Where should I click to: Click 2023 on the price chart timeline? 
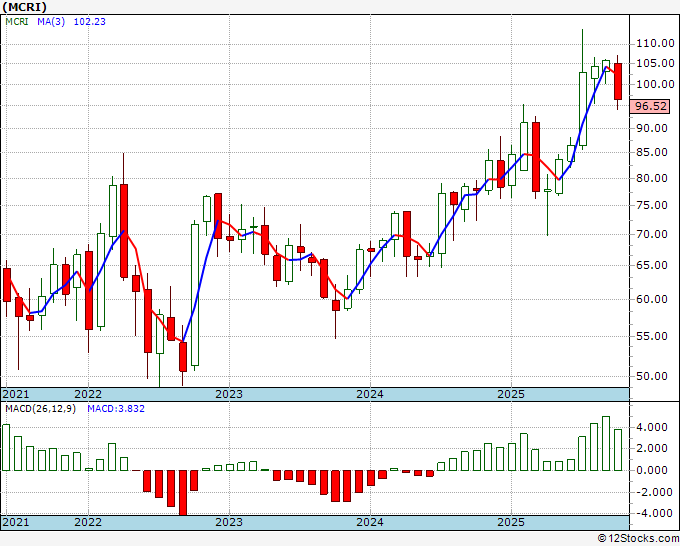point(229,394)
